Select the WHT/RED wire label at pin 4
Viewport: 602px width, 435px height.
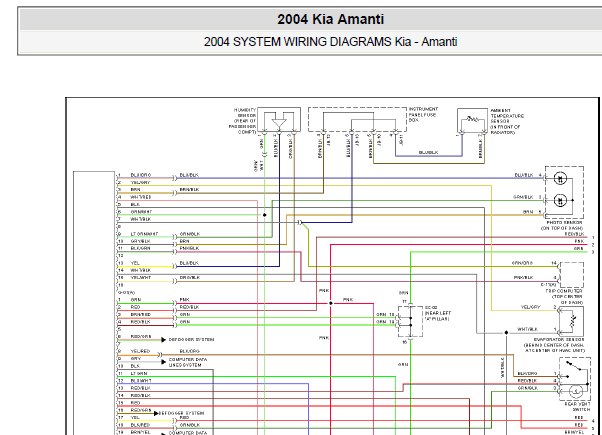click(141, 197)
